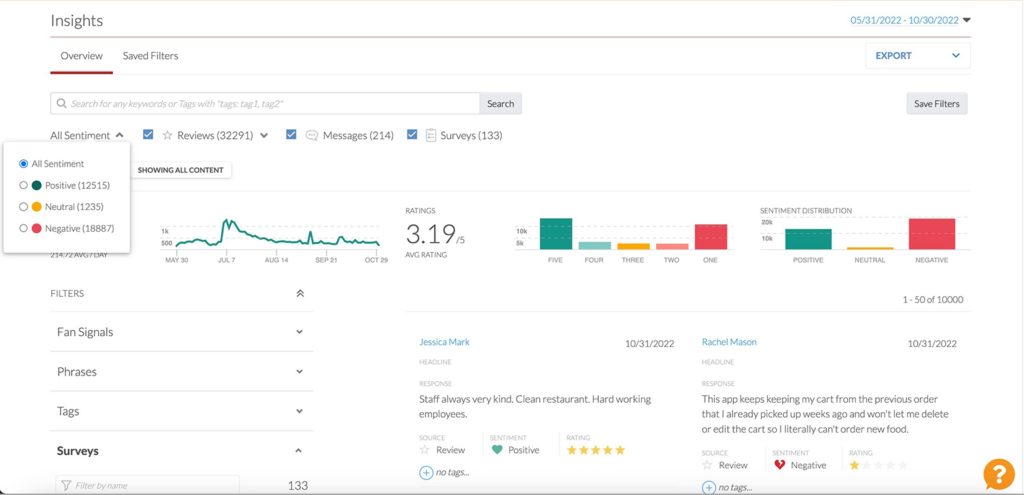Uncheck the Surveys (133) checkbox
Image resolution: width=1024 pixels, height=495 pixels.
[x=412, y=135]
